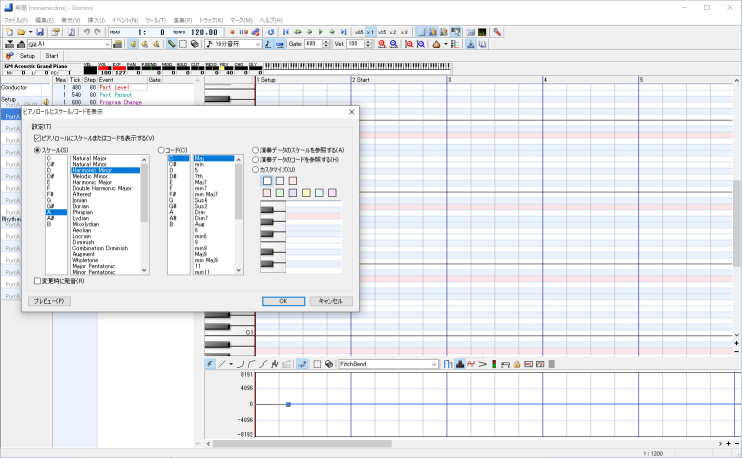Screen dimensions: 742x458
Task: Select the reference performance chord radio option (H)
Action: pos(256,159)
